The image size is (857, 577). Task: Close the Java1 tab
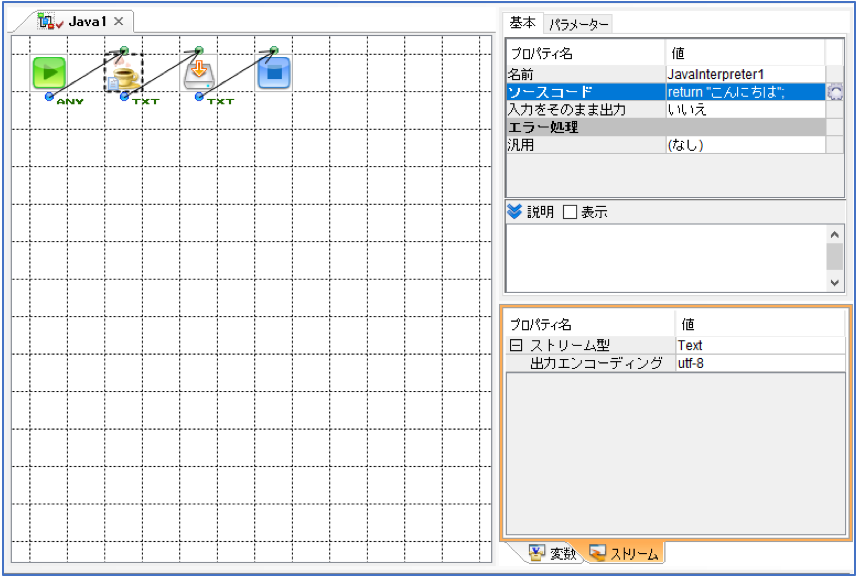pyautogui.click(x=119, y=21)
